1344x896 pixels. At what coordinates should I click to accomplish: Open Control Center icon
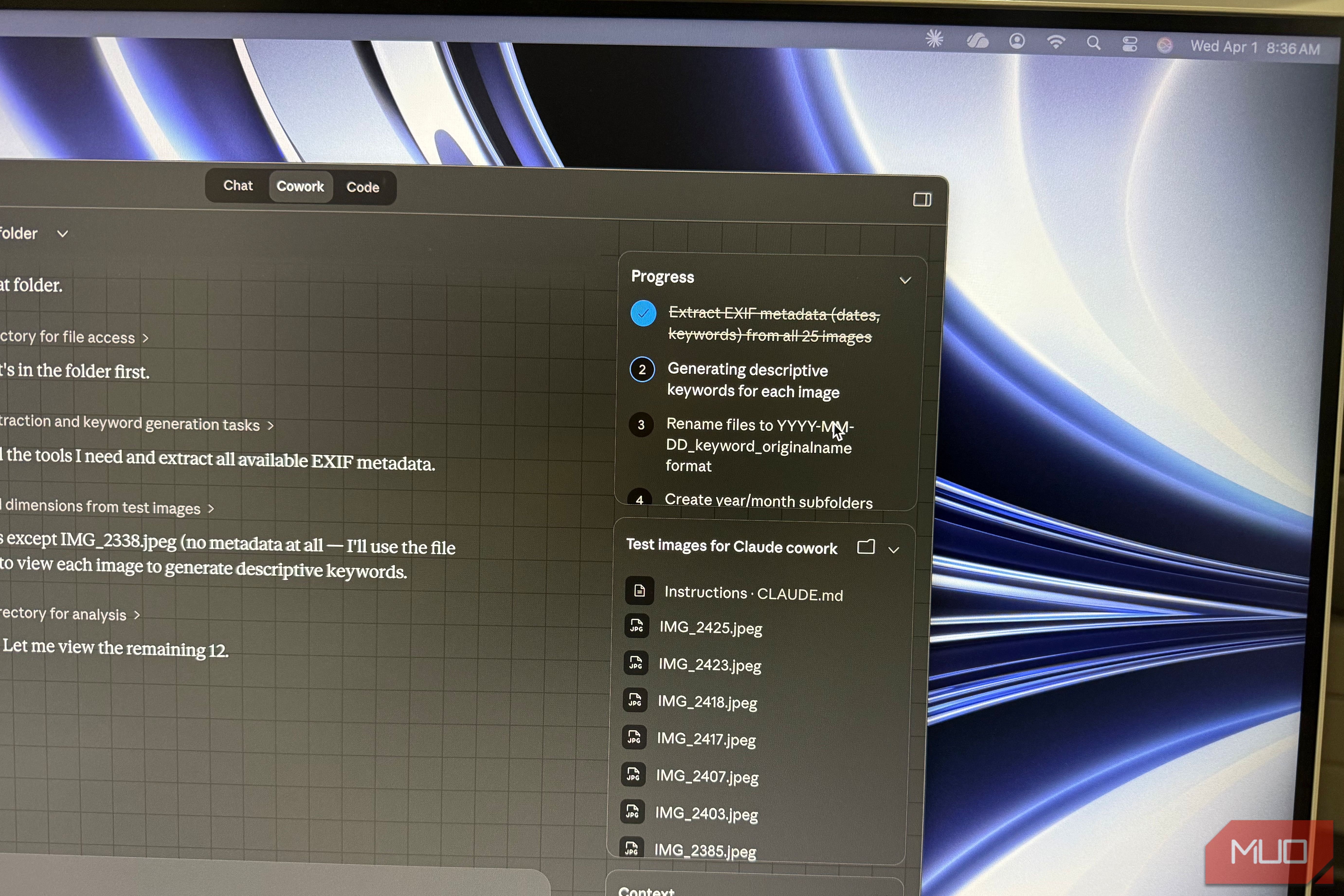coord(1130,44)
